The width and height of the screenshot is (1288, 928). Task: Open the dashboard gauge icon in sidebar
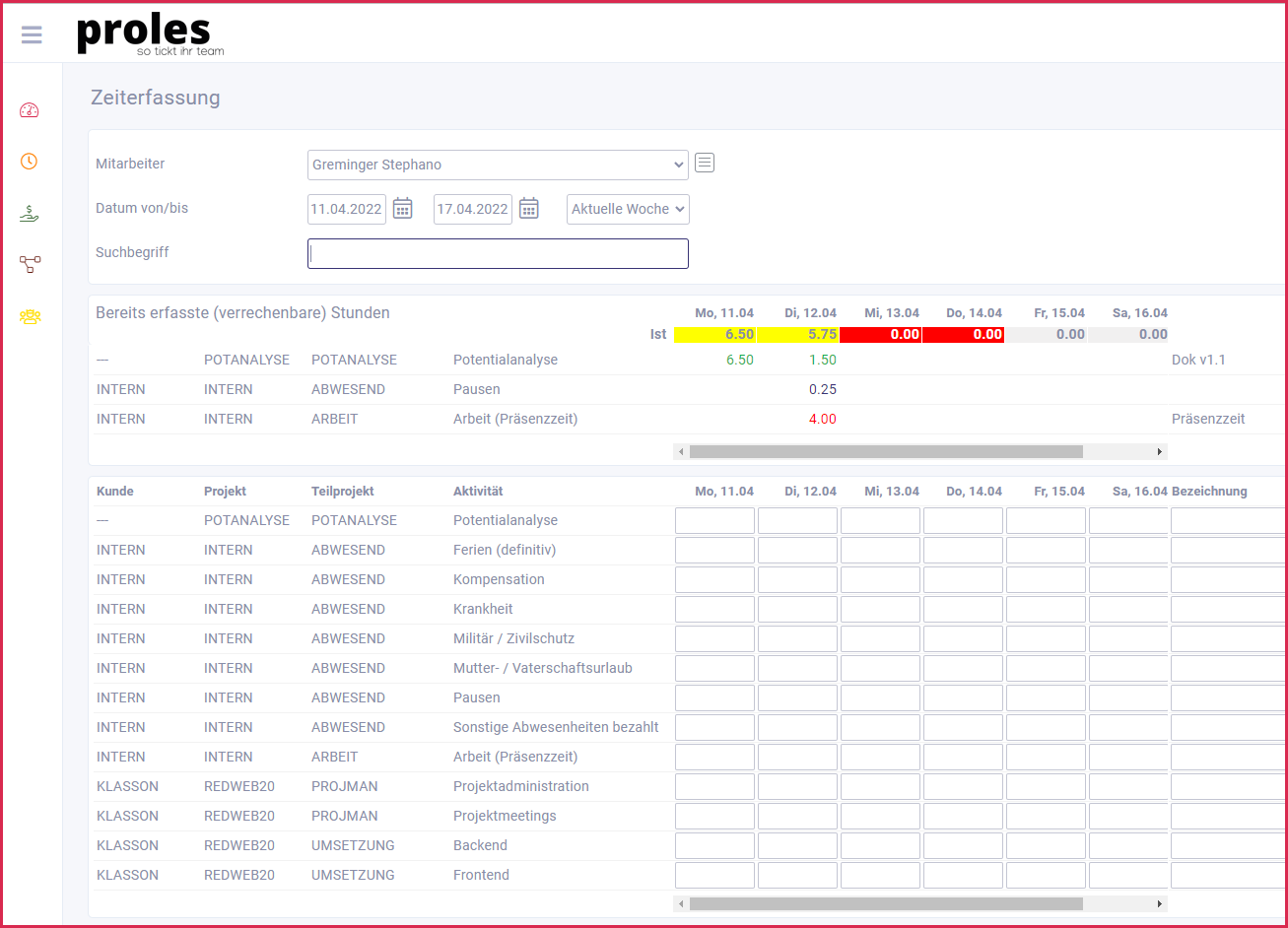tap(29, 109)
